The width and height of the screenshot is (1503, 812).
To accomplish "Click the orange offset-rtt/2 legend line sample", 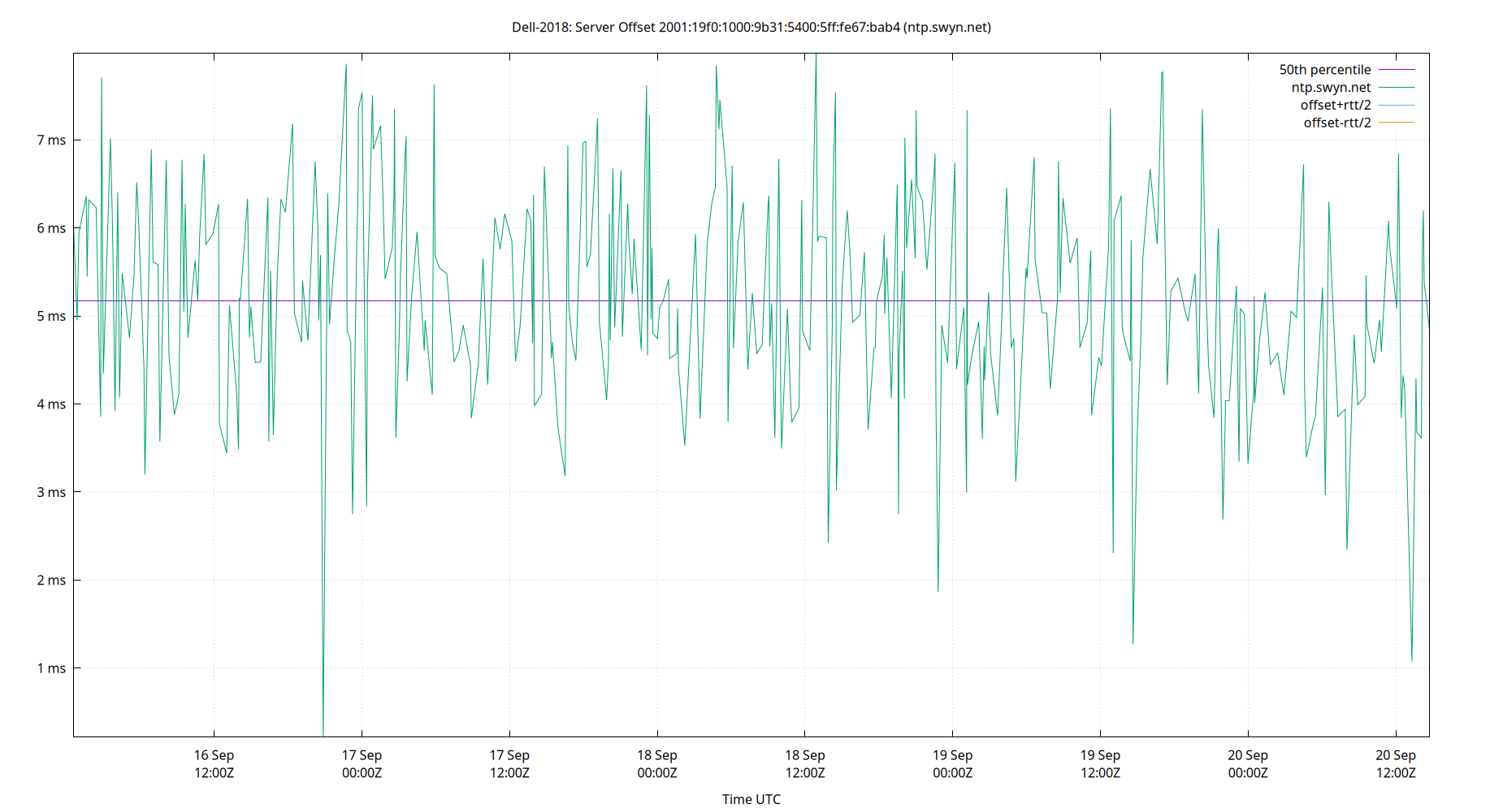I will 1396,122.
